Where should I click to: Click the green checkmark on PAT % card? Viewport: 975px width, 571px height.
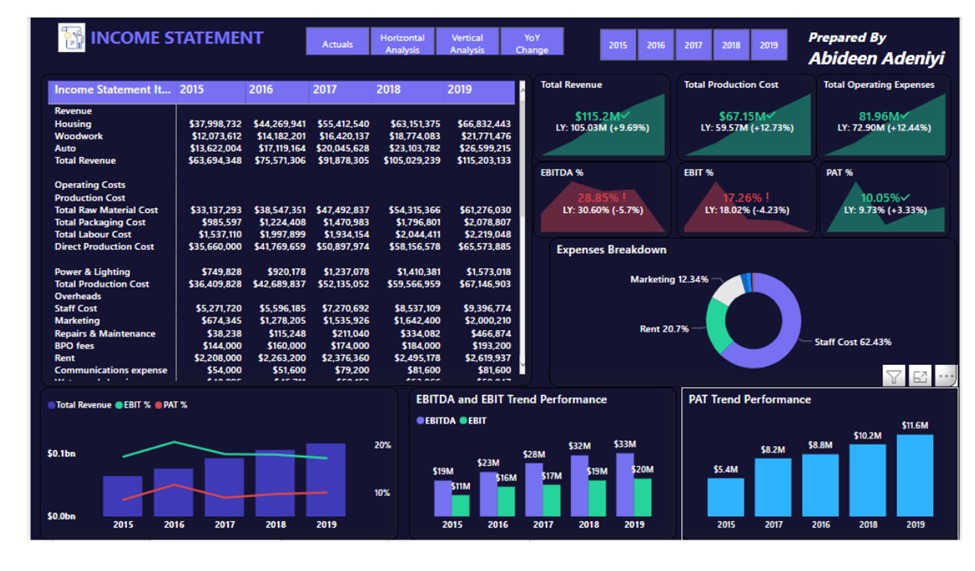click(908, 198)
